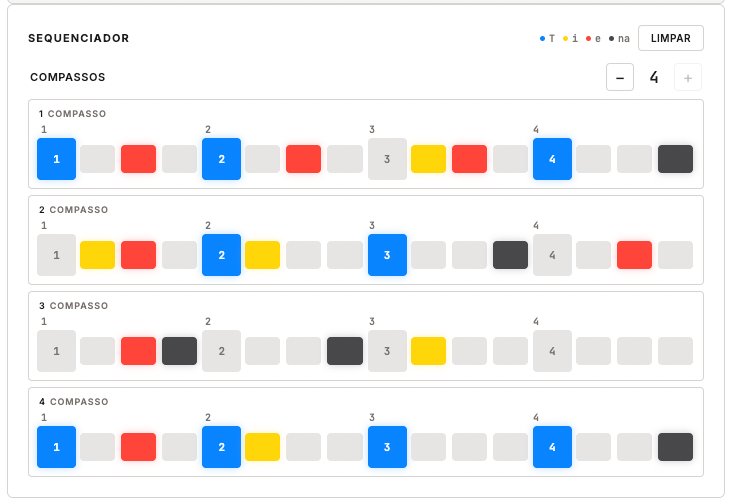Decrease compassos count with minus button
Viewport: 731px width, 504px height.
point(620,77)
